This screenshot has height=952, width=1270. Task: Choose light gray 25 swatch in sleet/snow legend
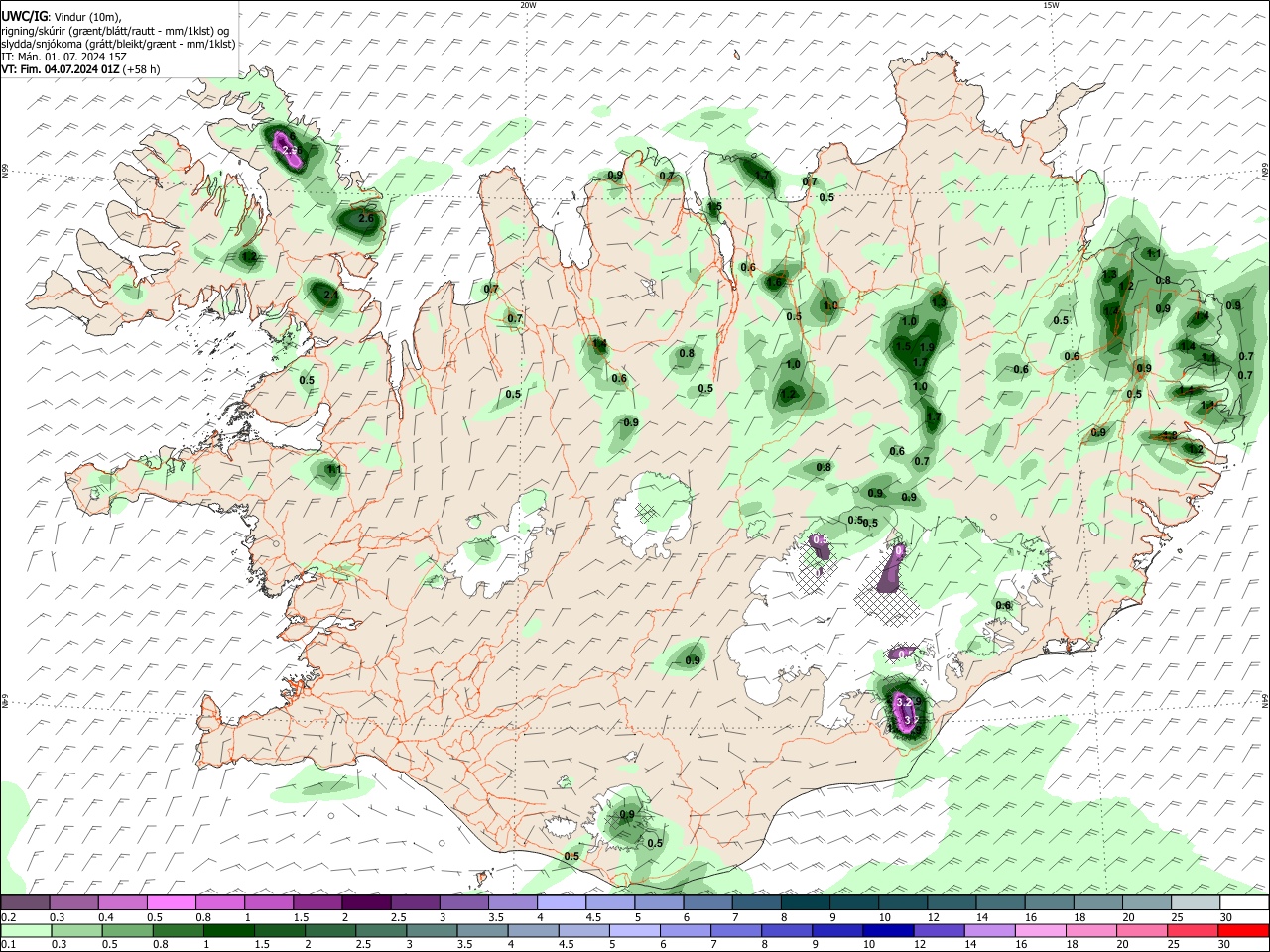1197,902
